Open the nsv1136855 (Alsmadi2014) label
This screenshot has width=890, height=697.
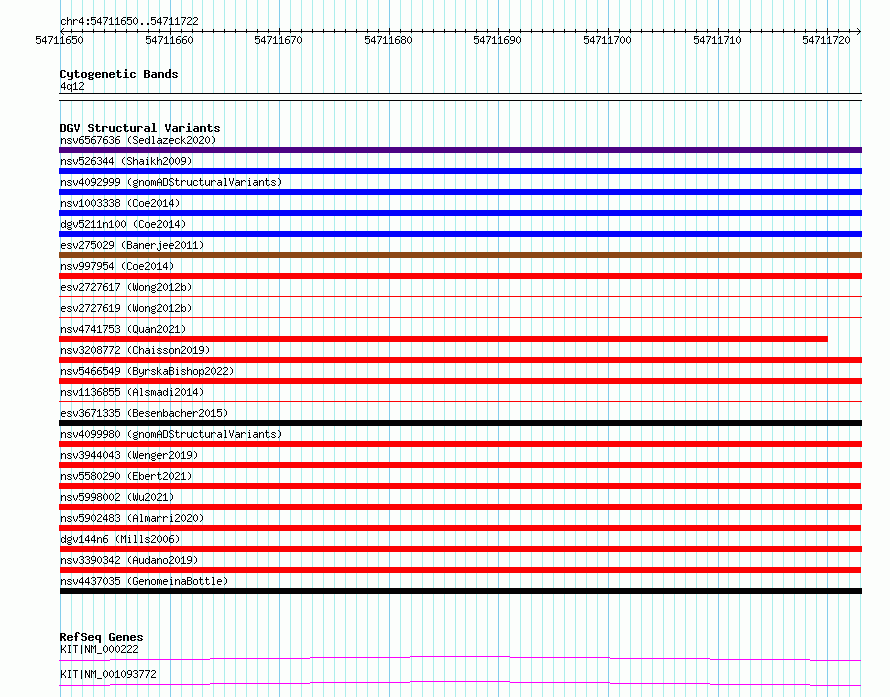[132, 392]
